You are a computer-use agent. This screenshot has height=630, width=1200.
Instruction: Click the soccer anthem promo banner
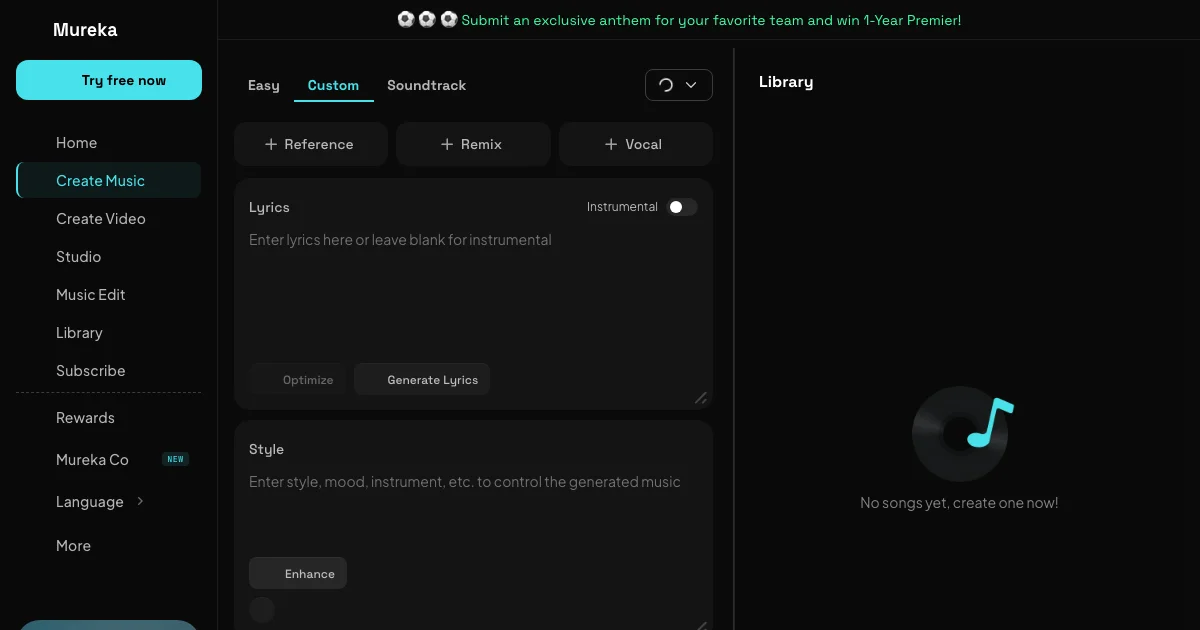pyautogui.click(x=679, y=20)
